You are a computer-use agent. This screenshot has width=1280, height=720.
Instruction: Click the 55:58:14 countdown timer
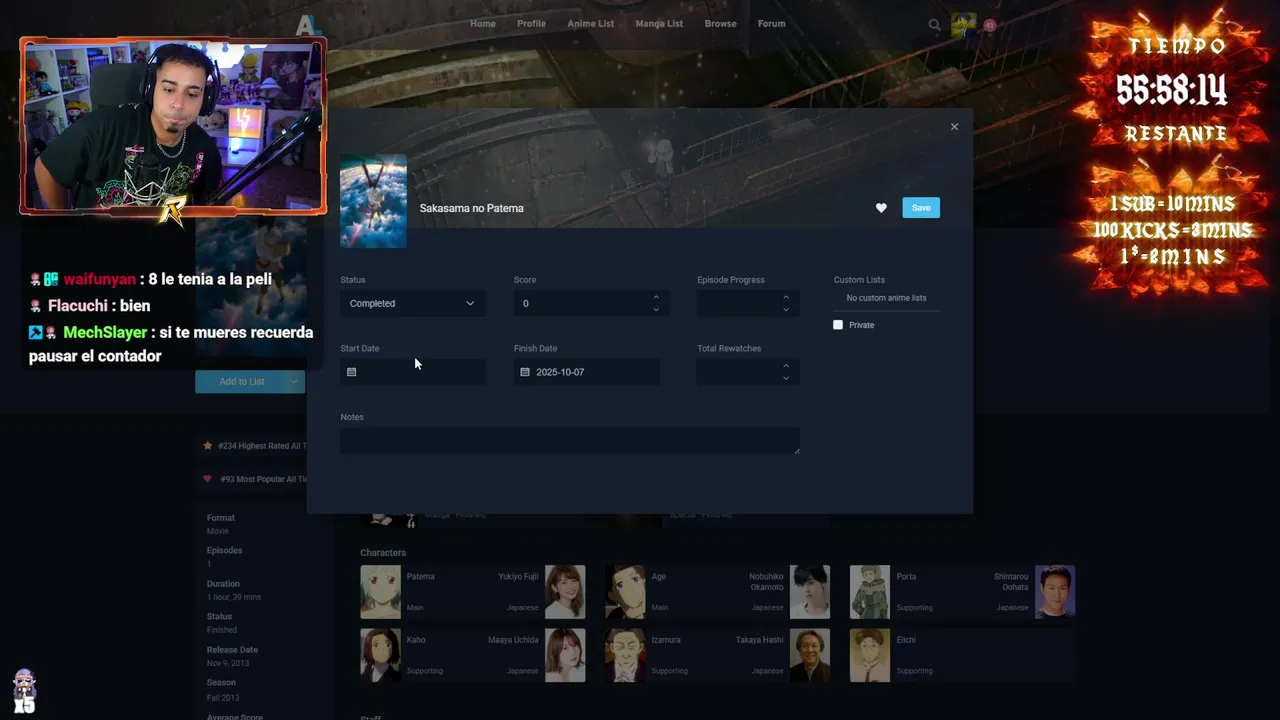point(1171,91)
